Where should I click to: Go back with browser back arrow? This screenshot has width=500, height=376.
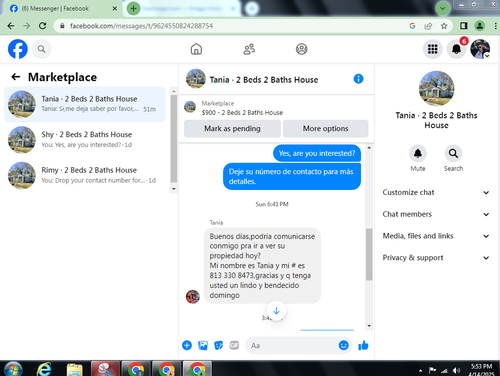[11, 26]
